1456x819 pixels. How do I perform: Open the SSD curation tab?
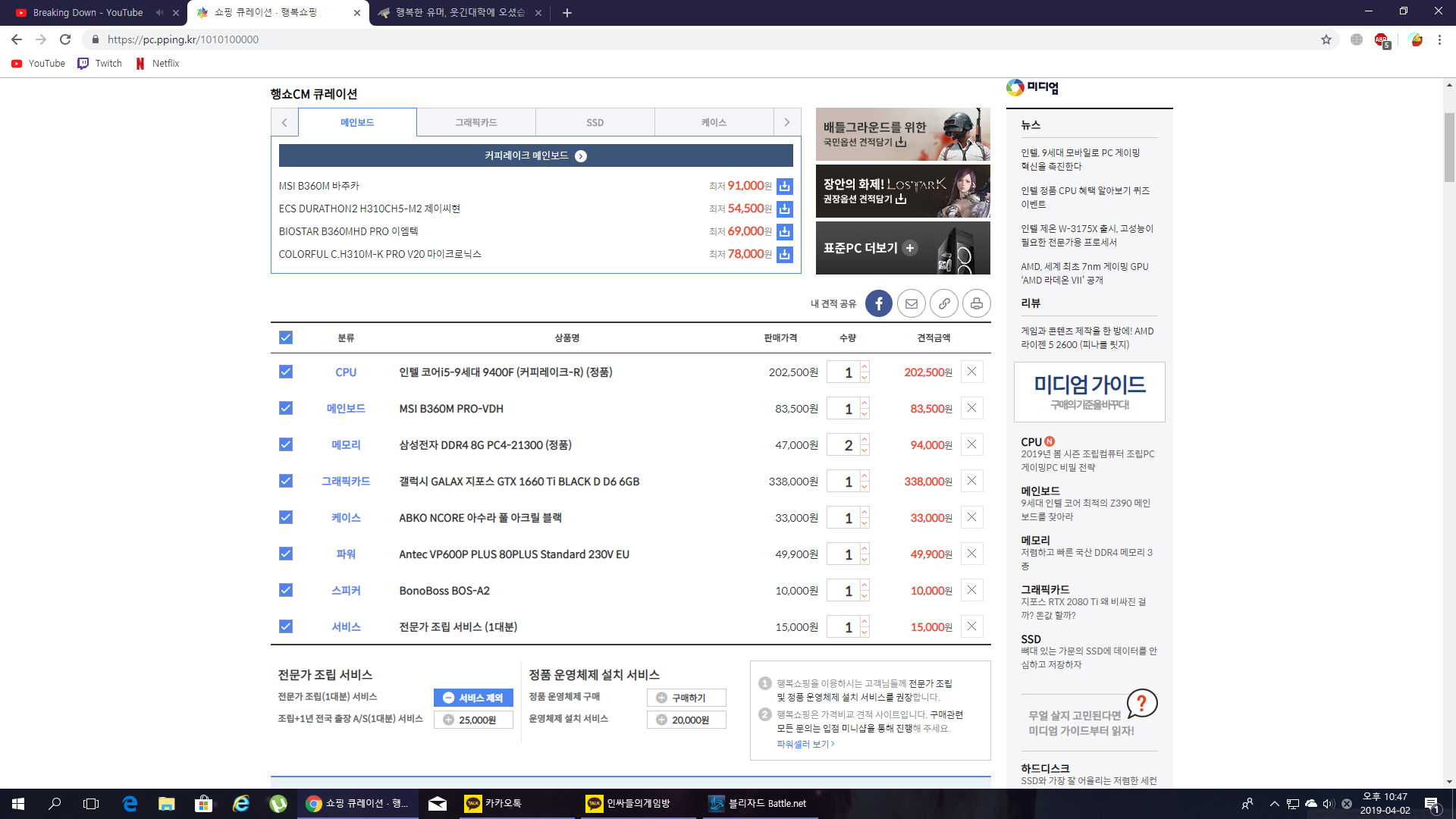click(x=595, y=122)
